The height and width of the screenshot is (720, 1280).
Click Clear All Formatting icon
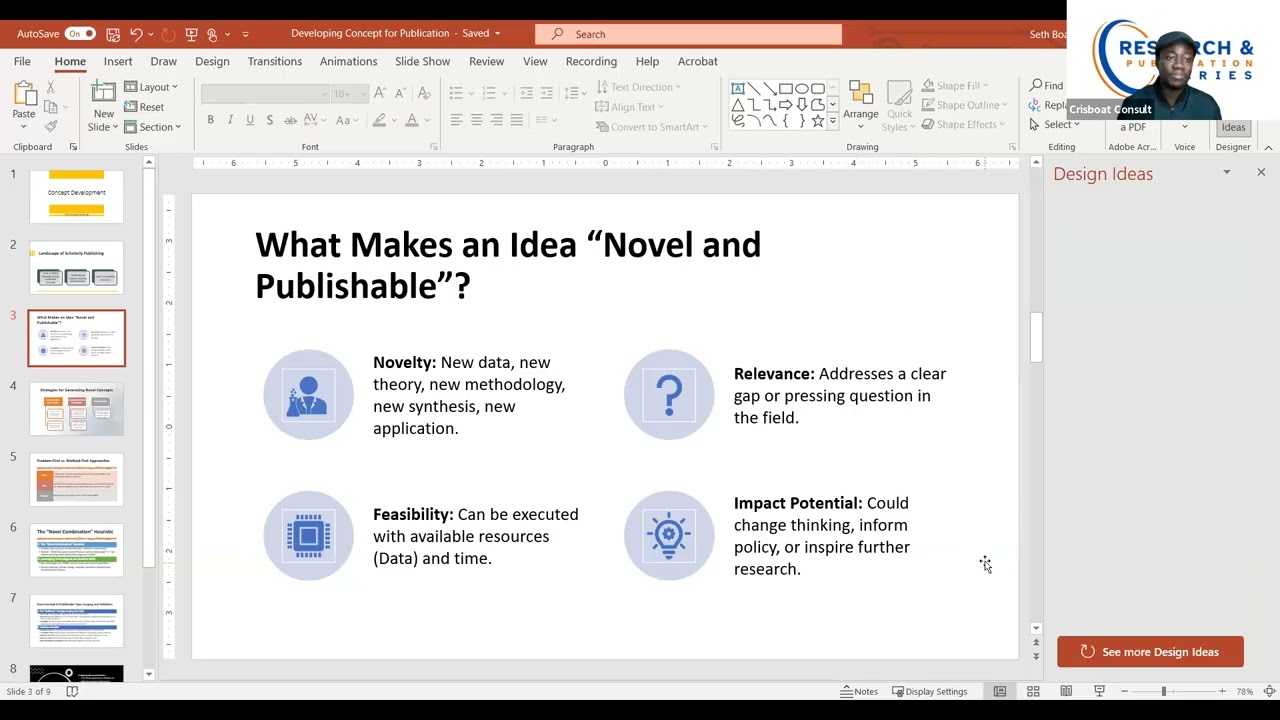tap(424, 93)
